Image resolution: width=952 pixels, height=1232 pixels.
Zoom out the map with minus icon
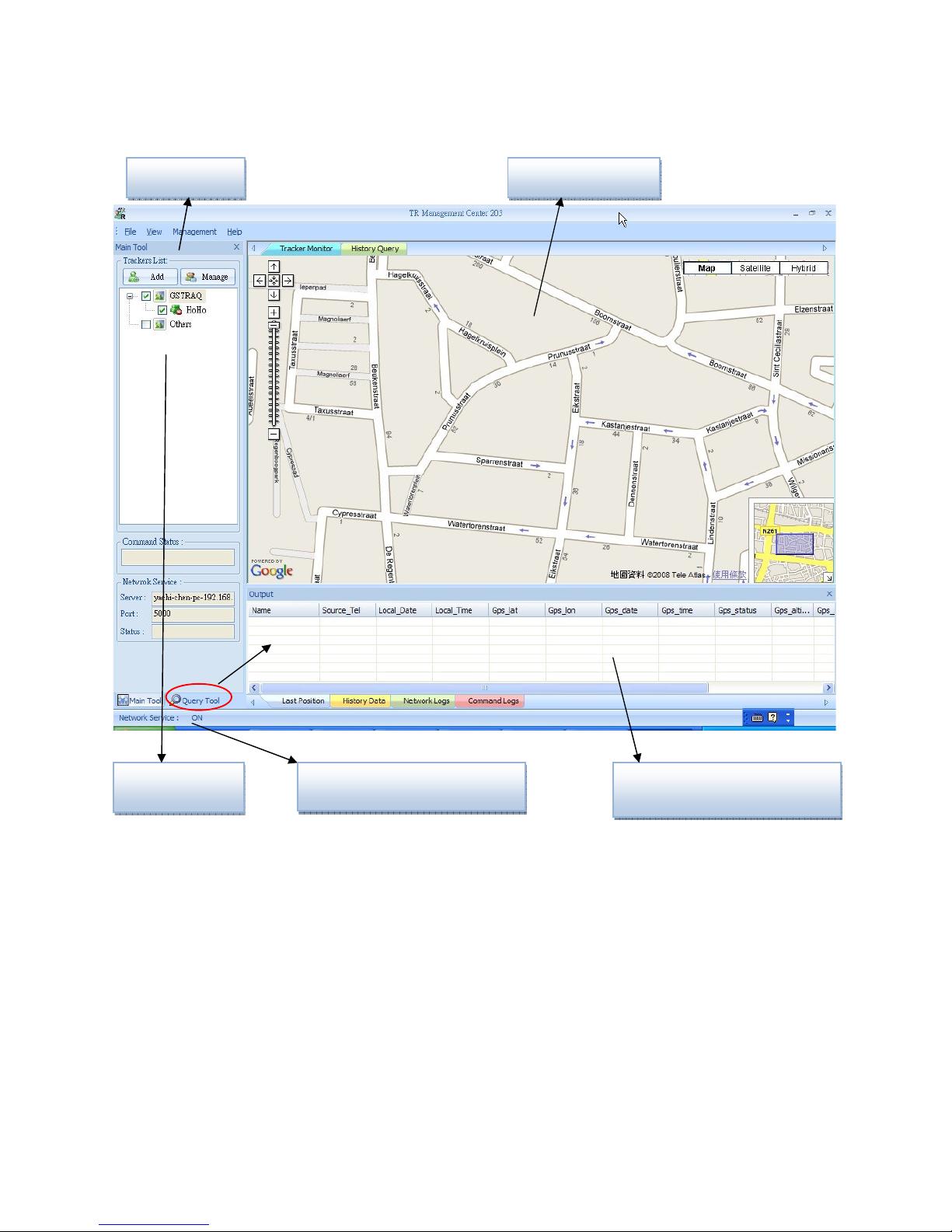[x=274, y=434]
